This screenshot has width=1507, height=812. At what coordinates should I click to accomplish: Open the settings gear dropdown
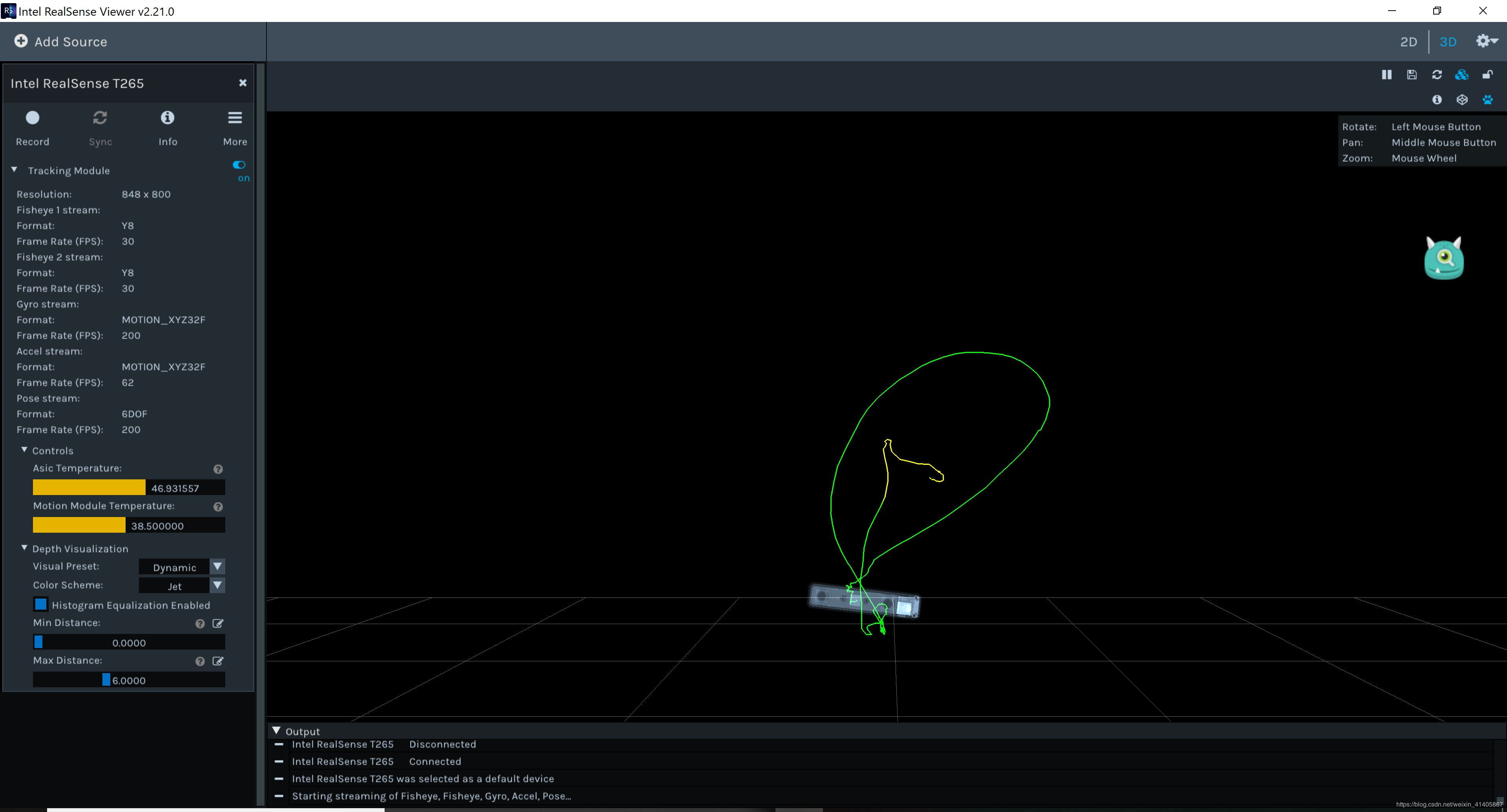pos(1485,41)
